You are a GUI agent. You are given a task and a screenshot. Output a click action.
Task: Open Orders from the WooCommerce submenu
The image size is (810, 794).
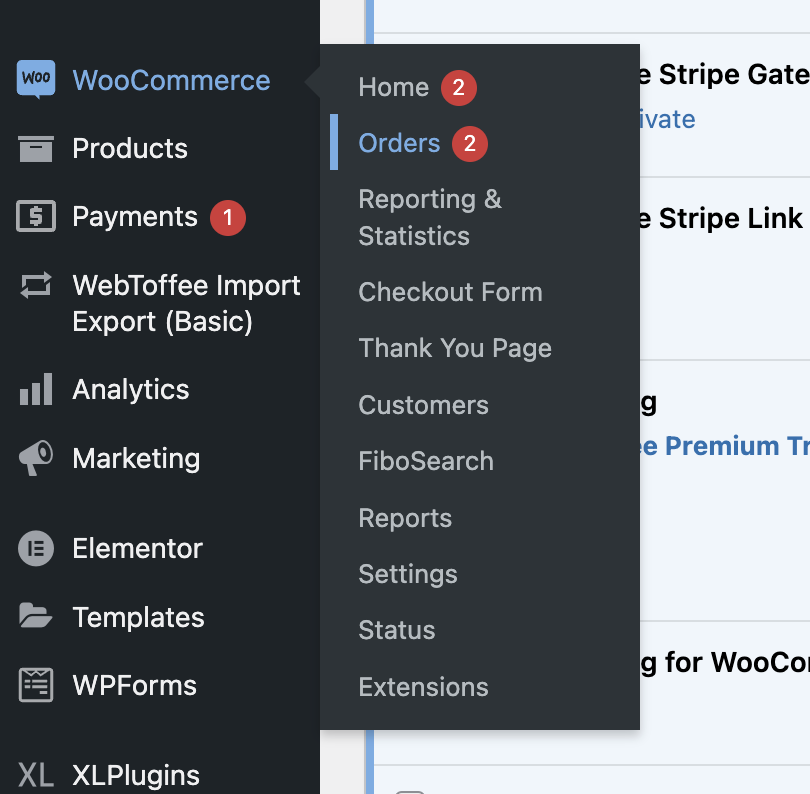[x=399, y=144]
